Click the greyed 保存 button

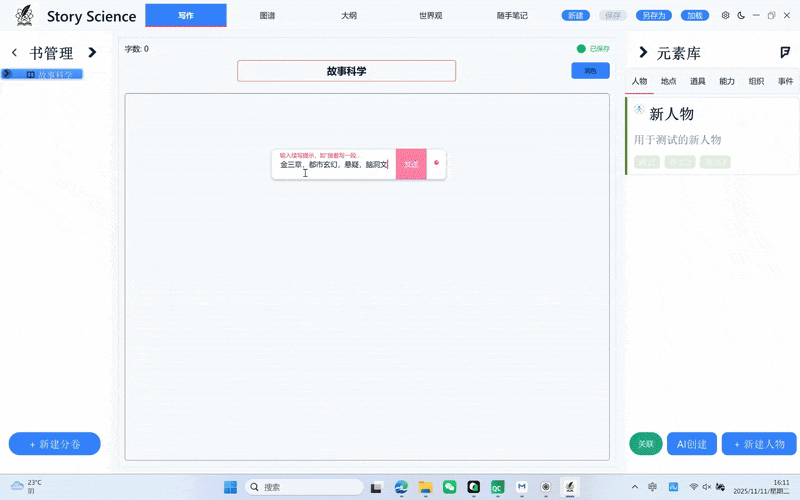click(x=613, y=15)
